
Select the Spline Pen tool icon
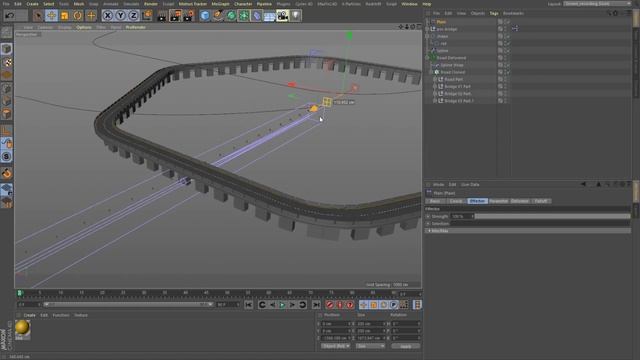point(218,16)
